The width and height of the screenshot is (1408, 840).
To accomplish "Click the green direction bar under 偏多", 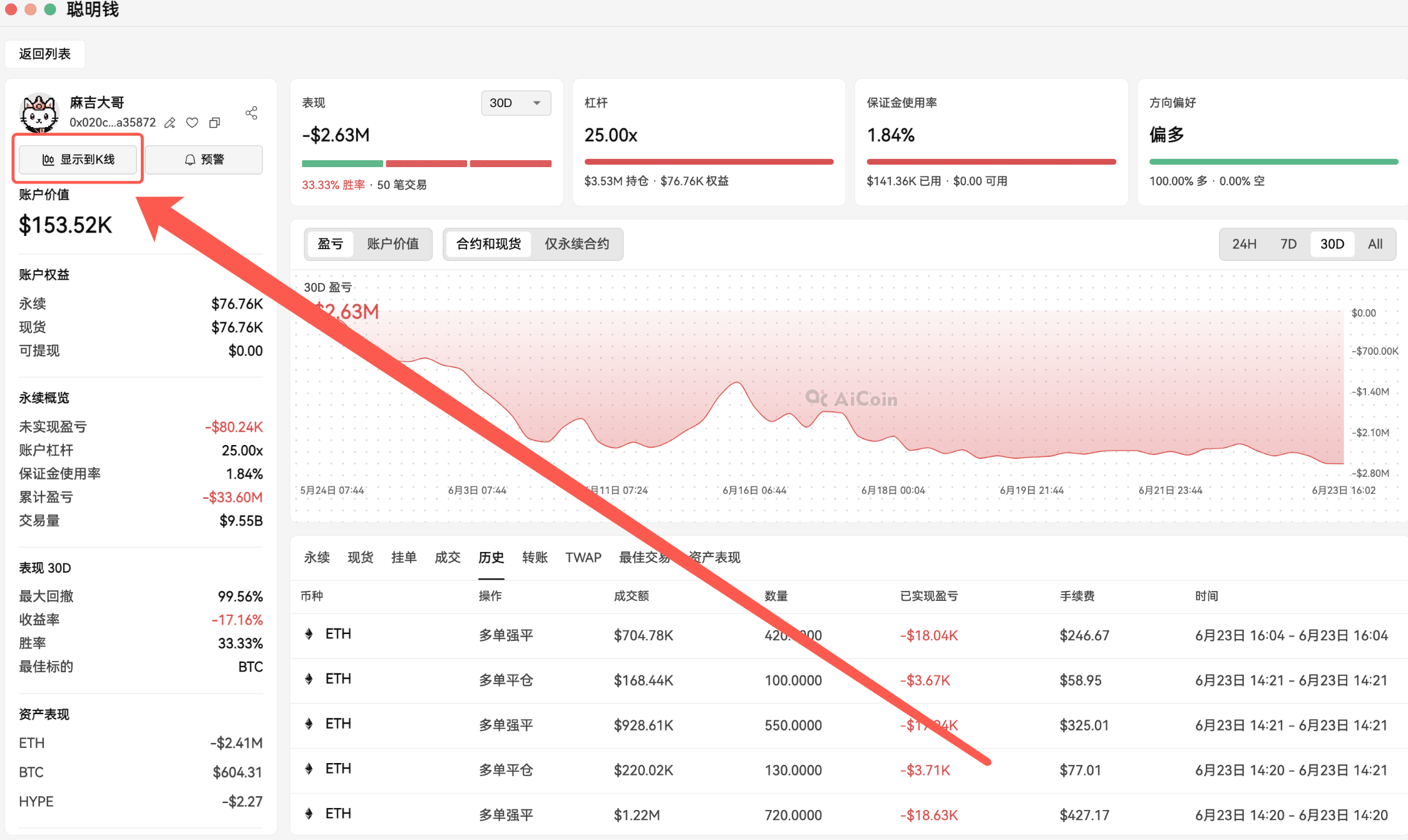I will point(1274,162).
